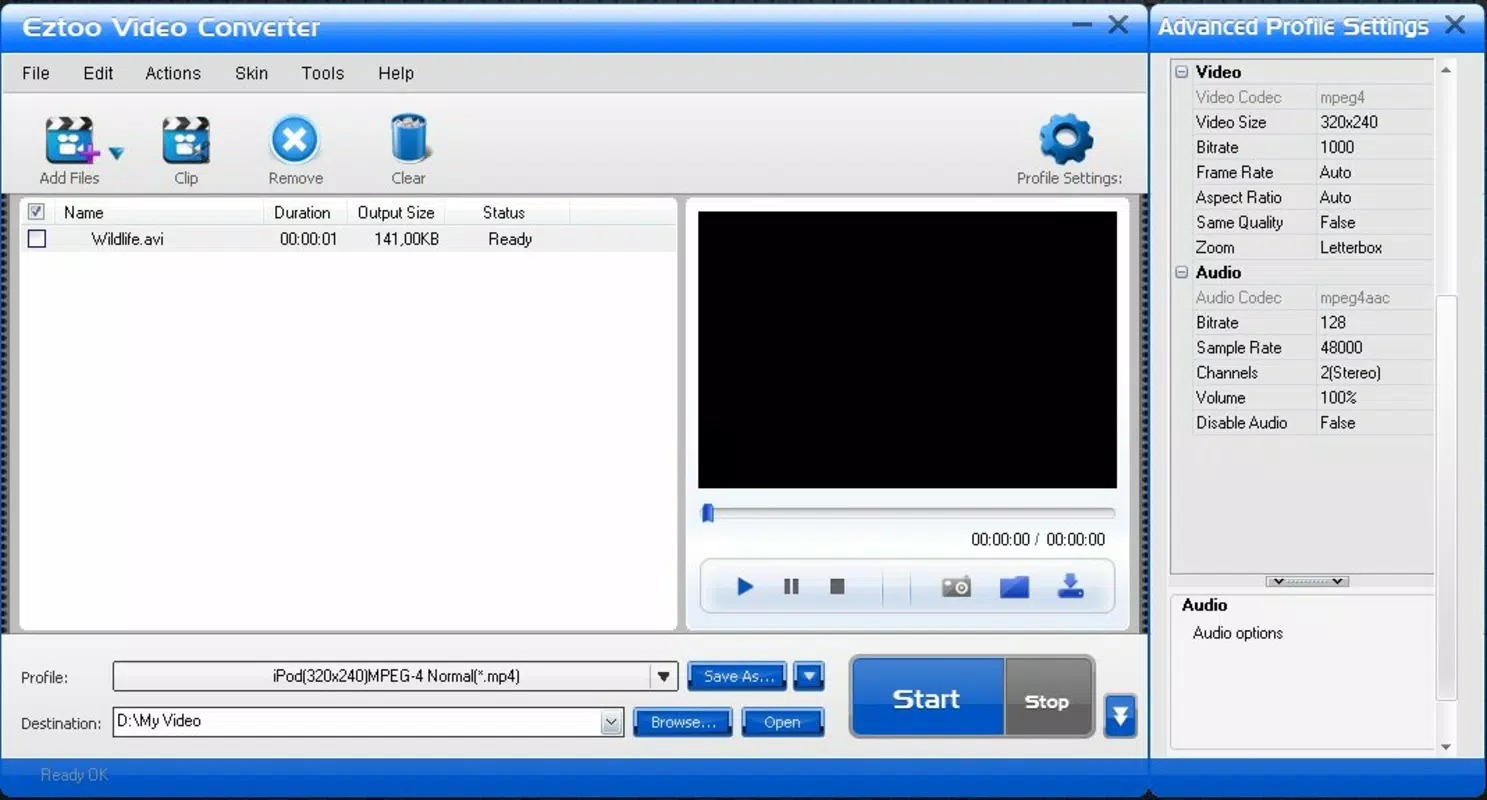Viewport: 1487px width, 800px height.
Task: Click the Remove icon
Action: tap(295, 140)
